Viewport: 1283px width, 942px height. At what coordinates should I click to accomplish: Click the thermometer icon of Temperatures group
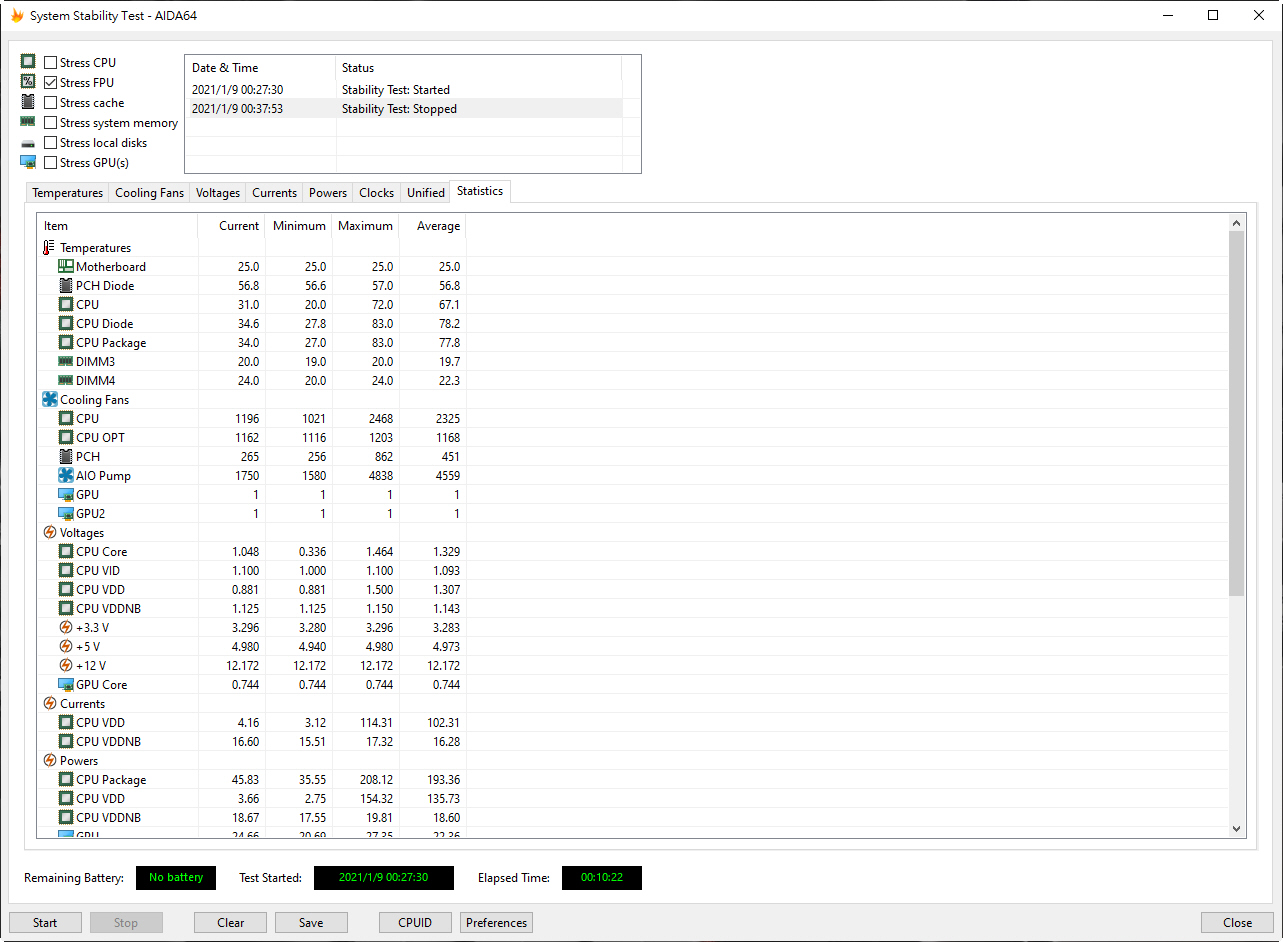(50, 247)
